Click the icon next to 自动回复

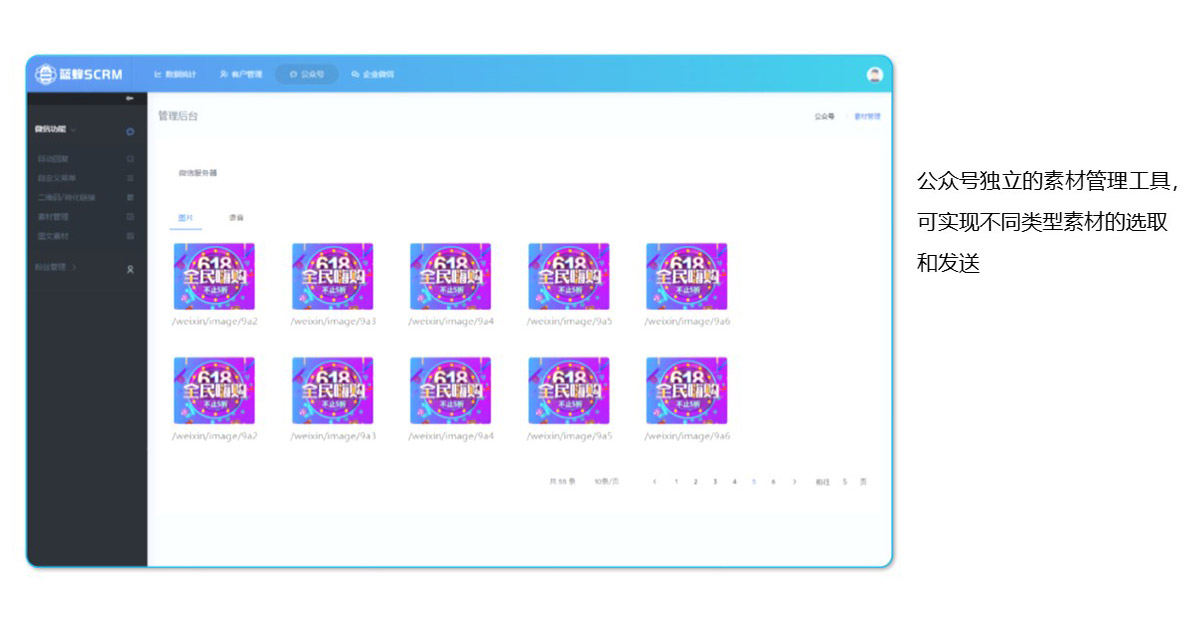pos(130,159)
